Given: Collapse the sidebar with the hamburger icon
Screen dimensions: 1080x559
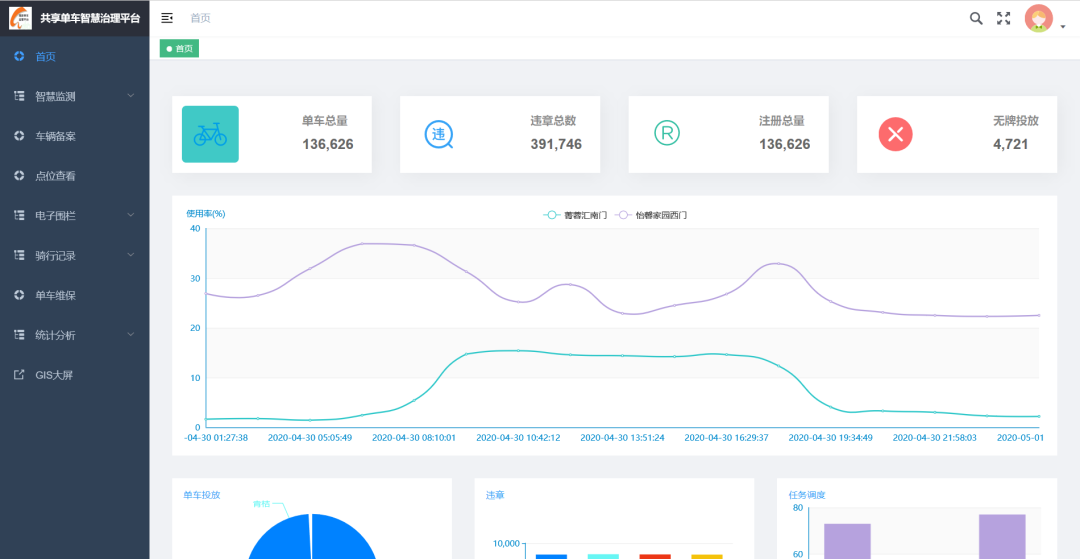Looking at the screenshot, I should click(x=167, y=18).
